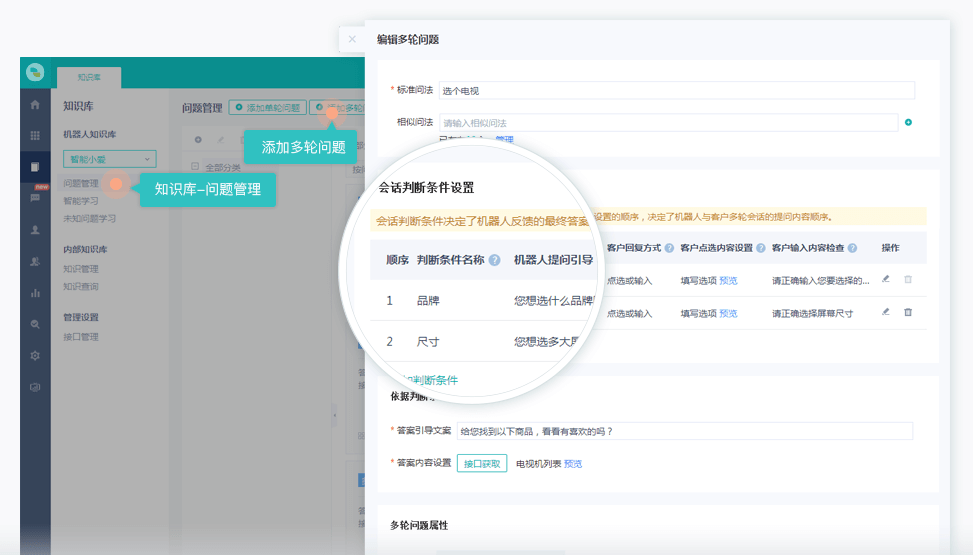
Task: Switch to the 知识库 tab
Action: coord(89,77)
